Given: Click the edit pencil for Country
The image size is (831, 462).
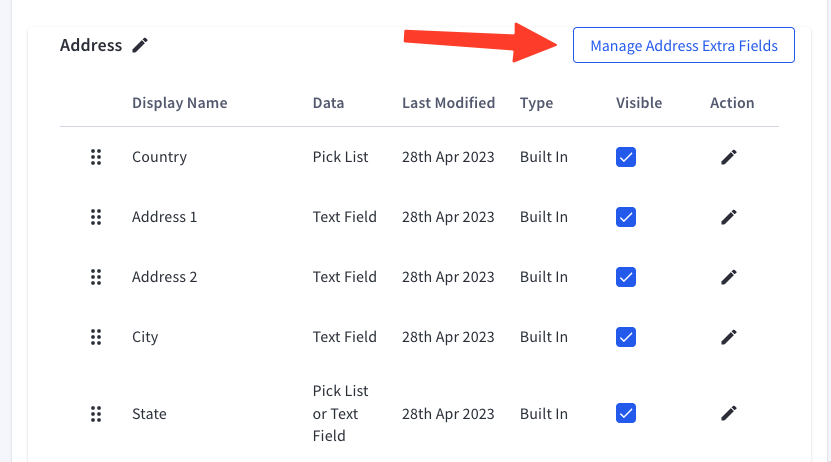Looking at the screenshot, I should pyautogui.click(x=729, y=157).
